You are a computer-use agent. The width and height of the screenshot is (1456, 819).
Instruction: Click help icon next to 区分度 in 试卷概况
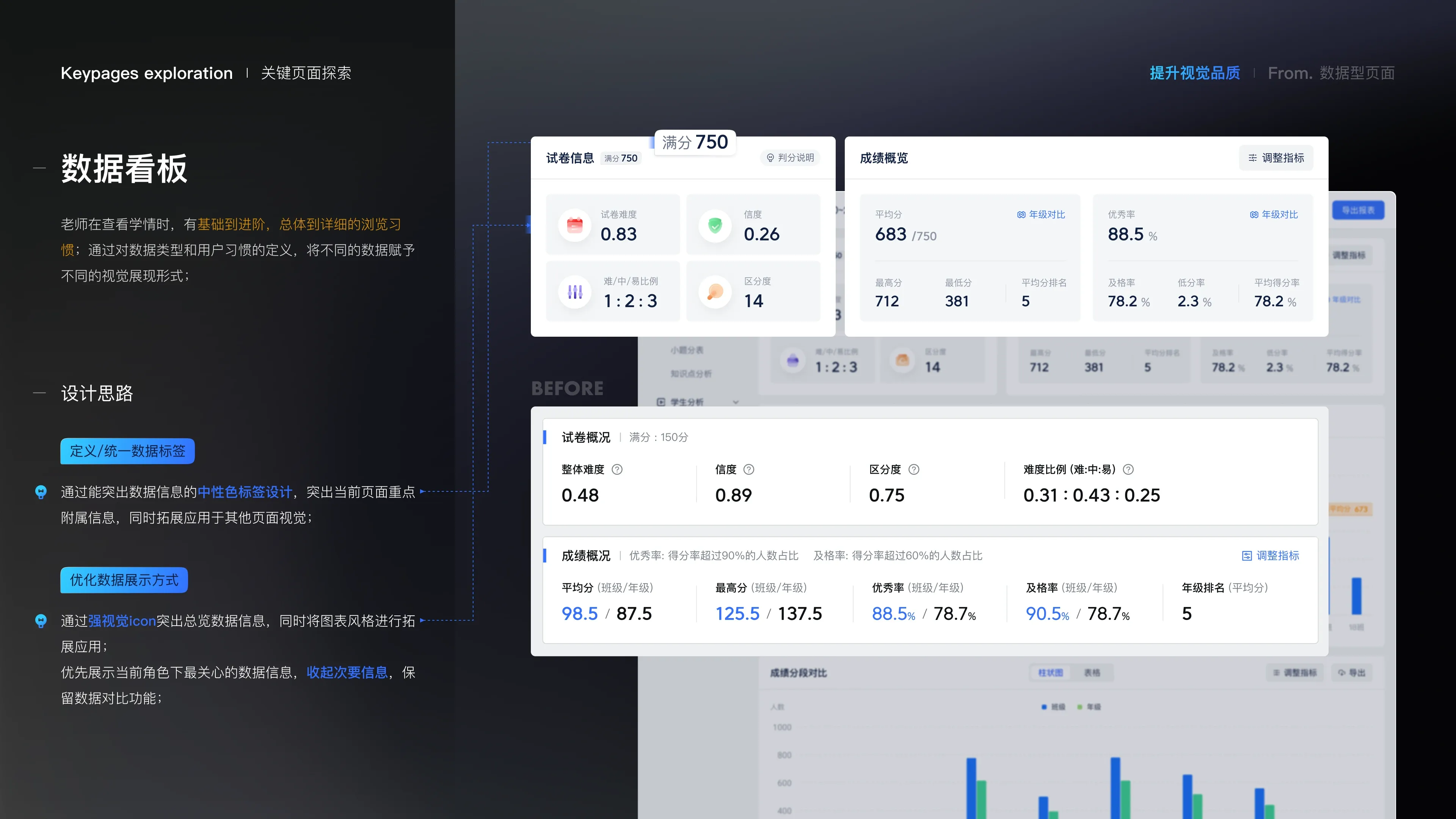[914, 470]
